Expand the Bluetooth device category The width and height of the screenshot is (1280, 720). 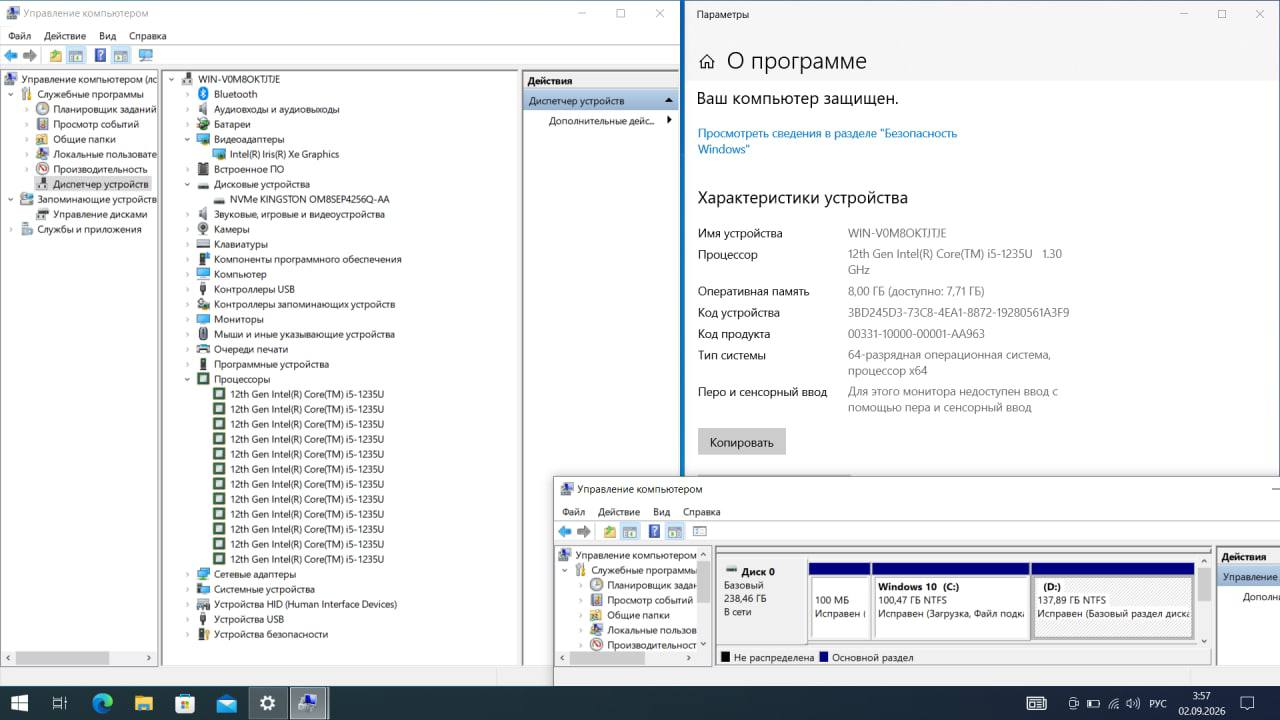188,94
